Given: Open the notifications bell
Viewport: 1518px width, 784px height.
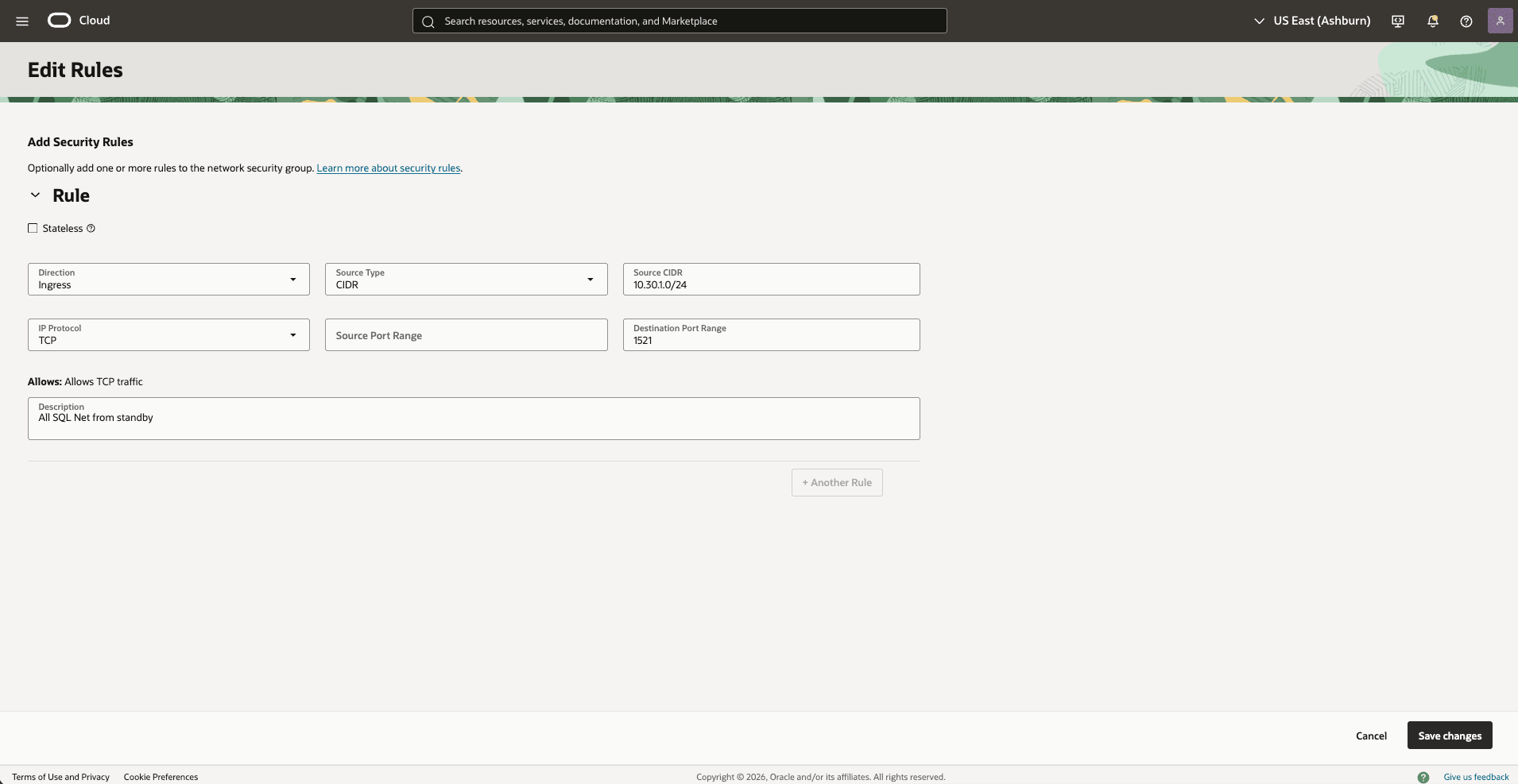Looking at the screenshot, I should [x=1432, y=21].
